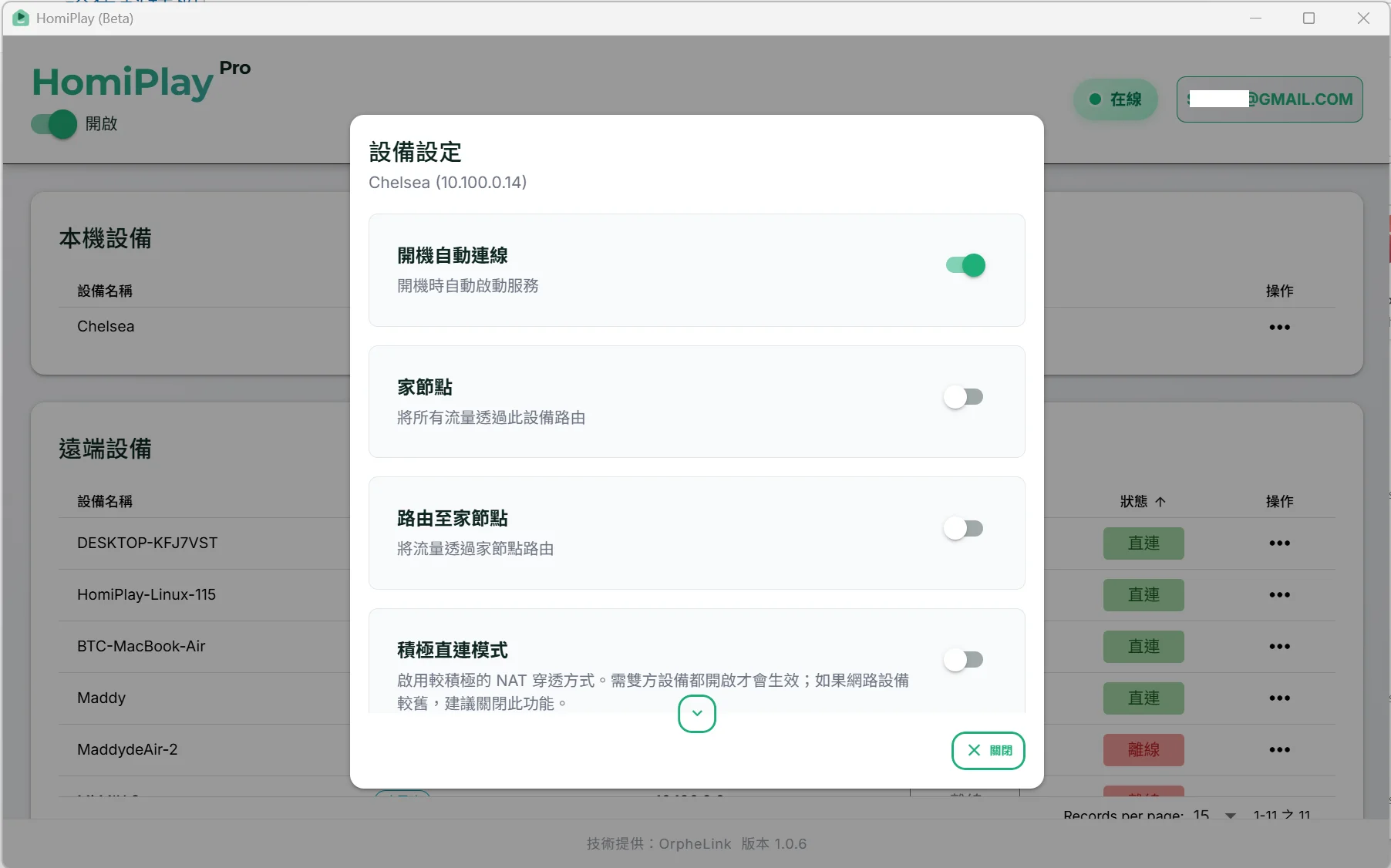Select the Chelsea row under 本機設備
1391x868 pixels.
pyautogui.click(x=697, y=327)
